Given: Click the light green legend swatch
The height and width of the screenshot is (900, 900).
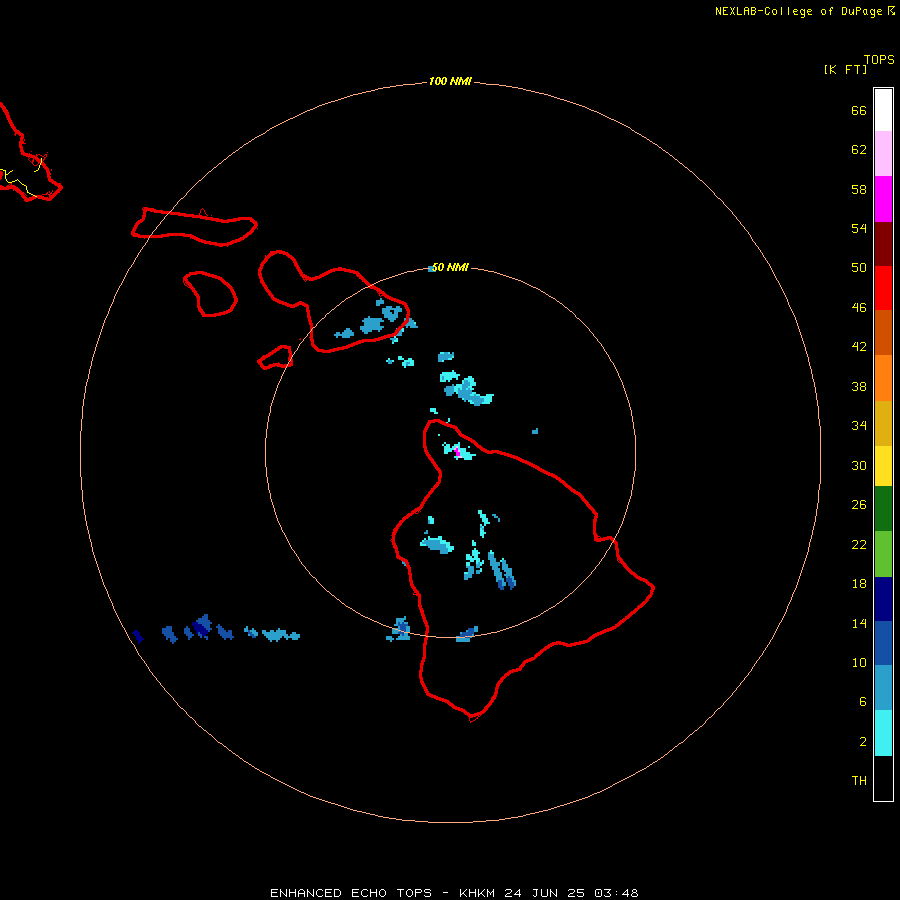Looking at the screenshot, I should 883,554.
